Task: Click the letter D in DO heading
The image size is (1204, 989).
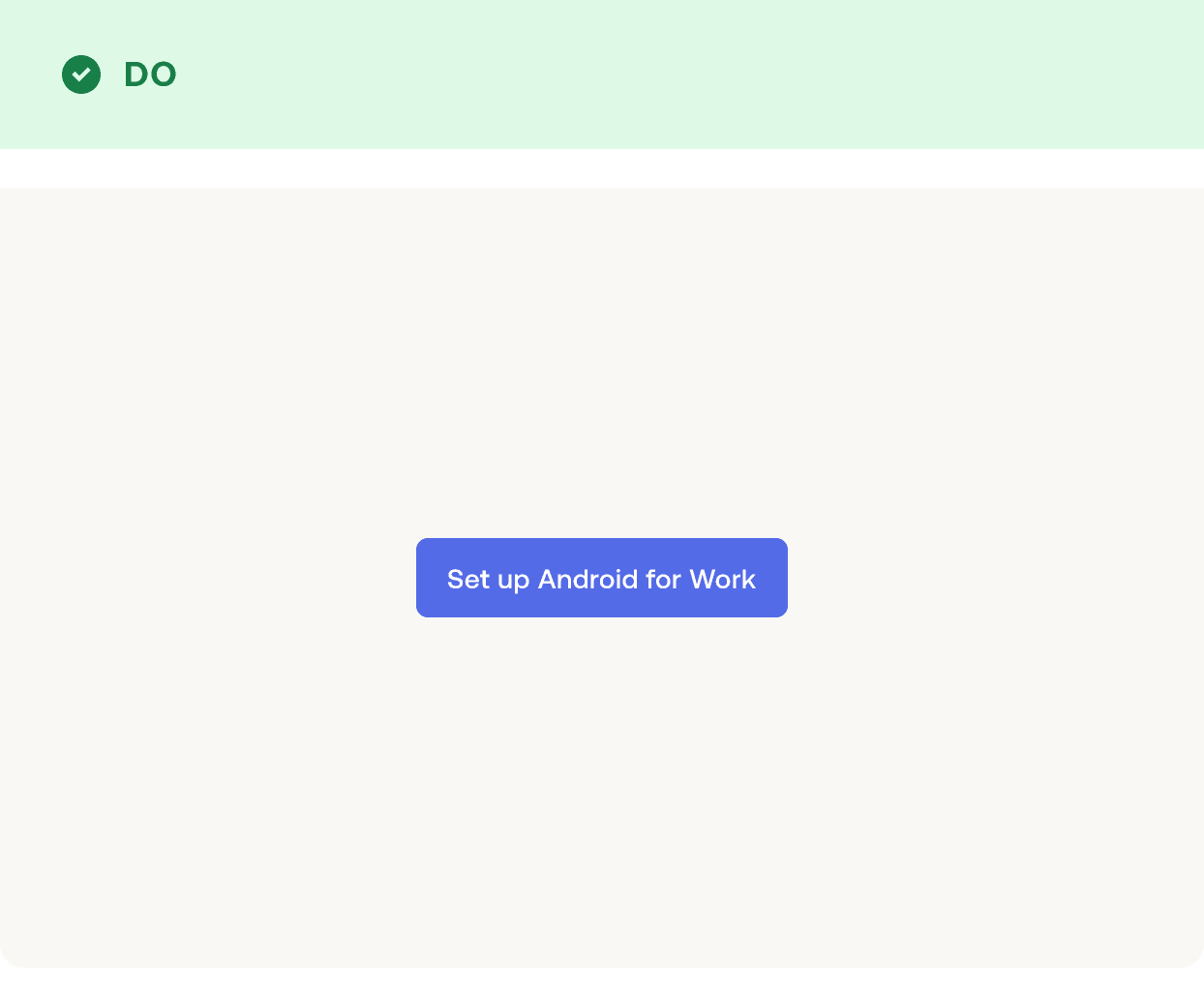Action: pyautogui.click(x=136, y=75)
